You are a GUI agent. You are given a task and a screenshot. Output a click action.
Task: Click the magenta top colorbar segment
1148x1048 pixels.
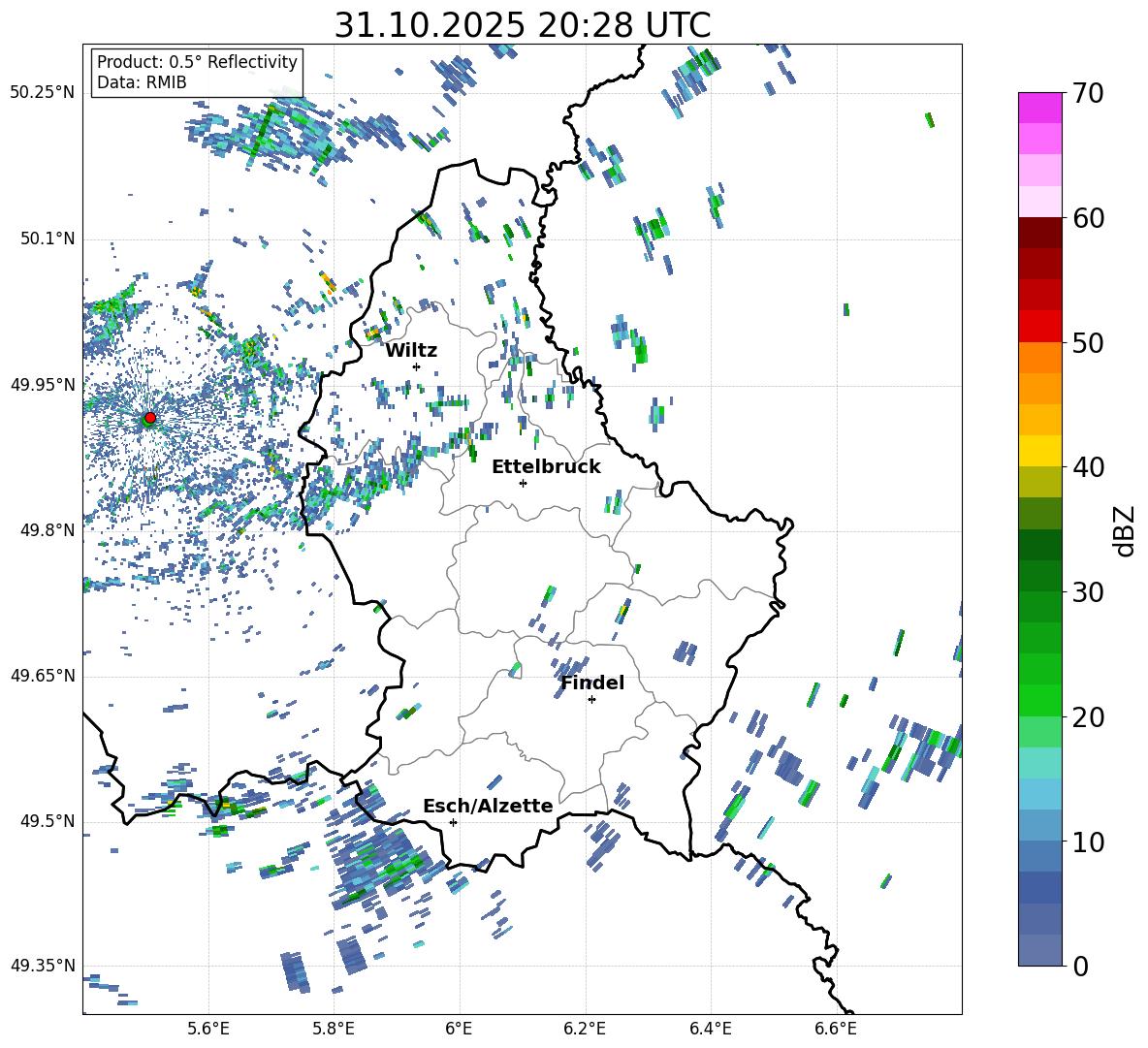pyautogui.click(x=1039, y=108)
